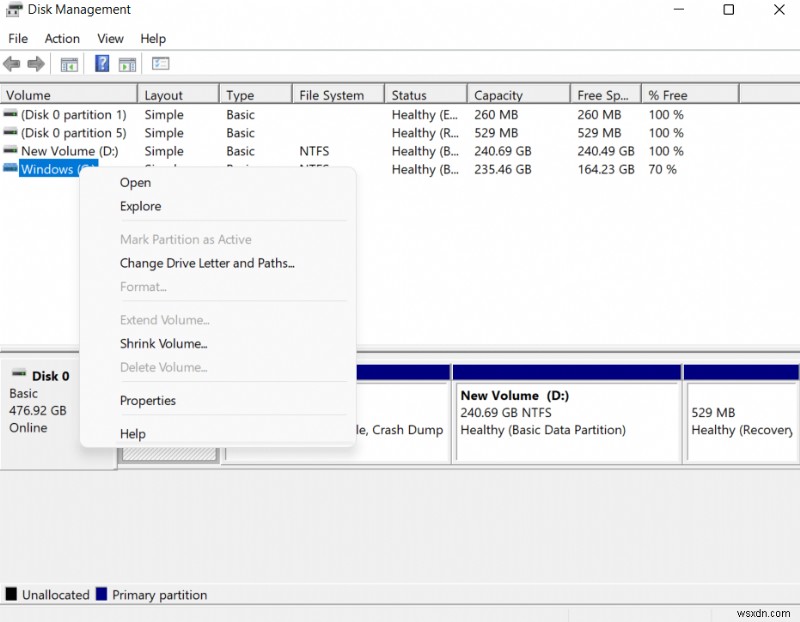Image resolution: width=800 pixels, height=622 pixels.
Task: Click the blue Primary partition legend swatch
Action: (101, 594)
